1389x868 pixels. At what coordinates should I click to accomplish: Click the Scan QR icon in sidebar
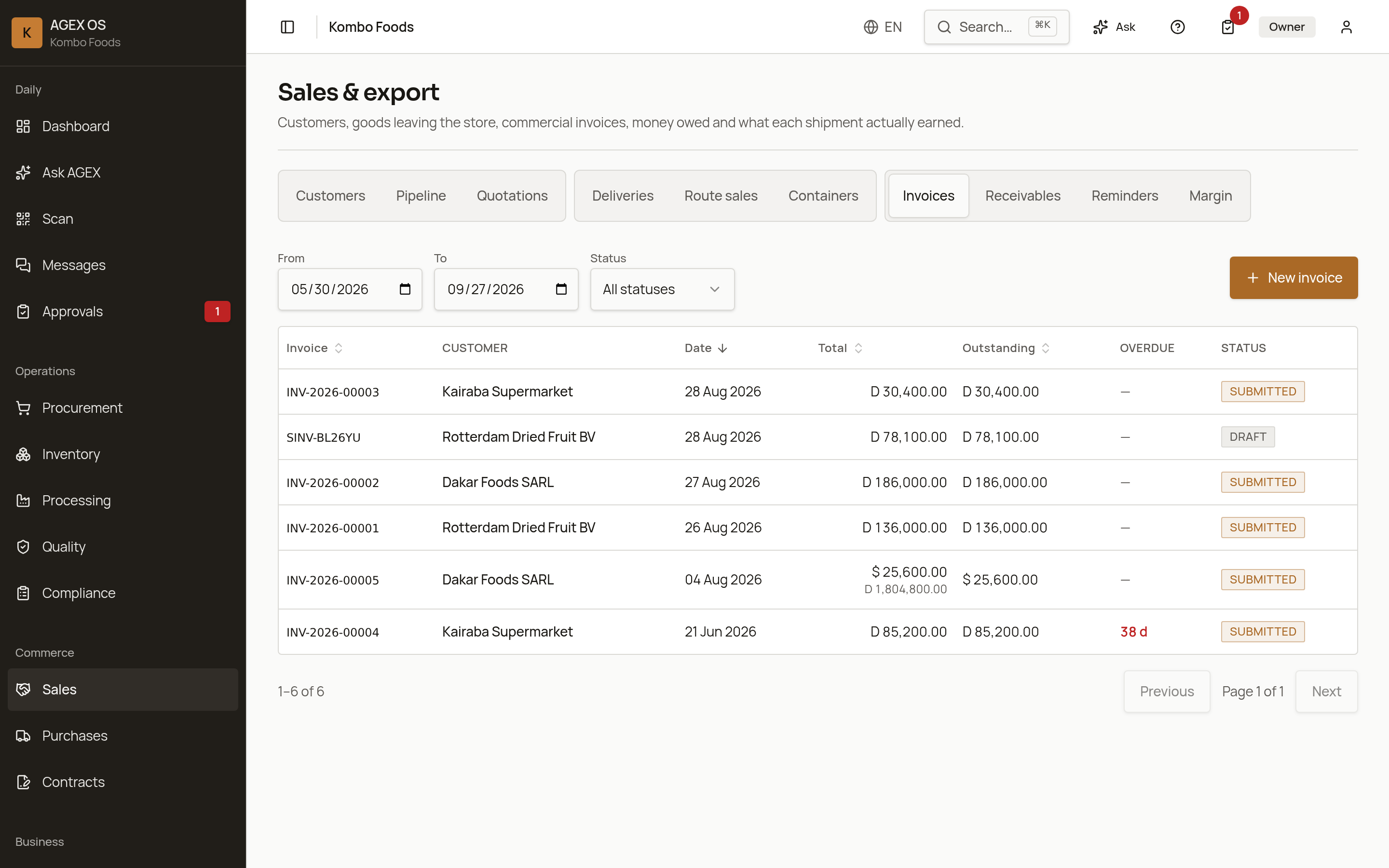tap(23, 219)
